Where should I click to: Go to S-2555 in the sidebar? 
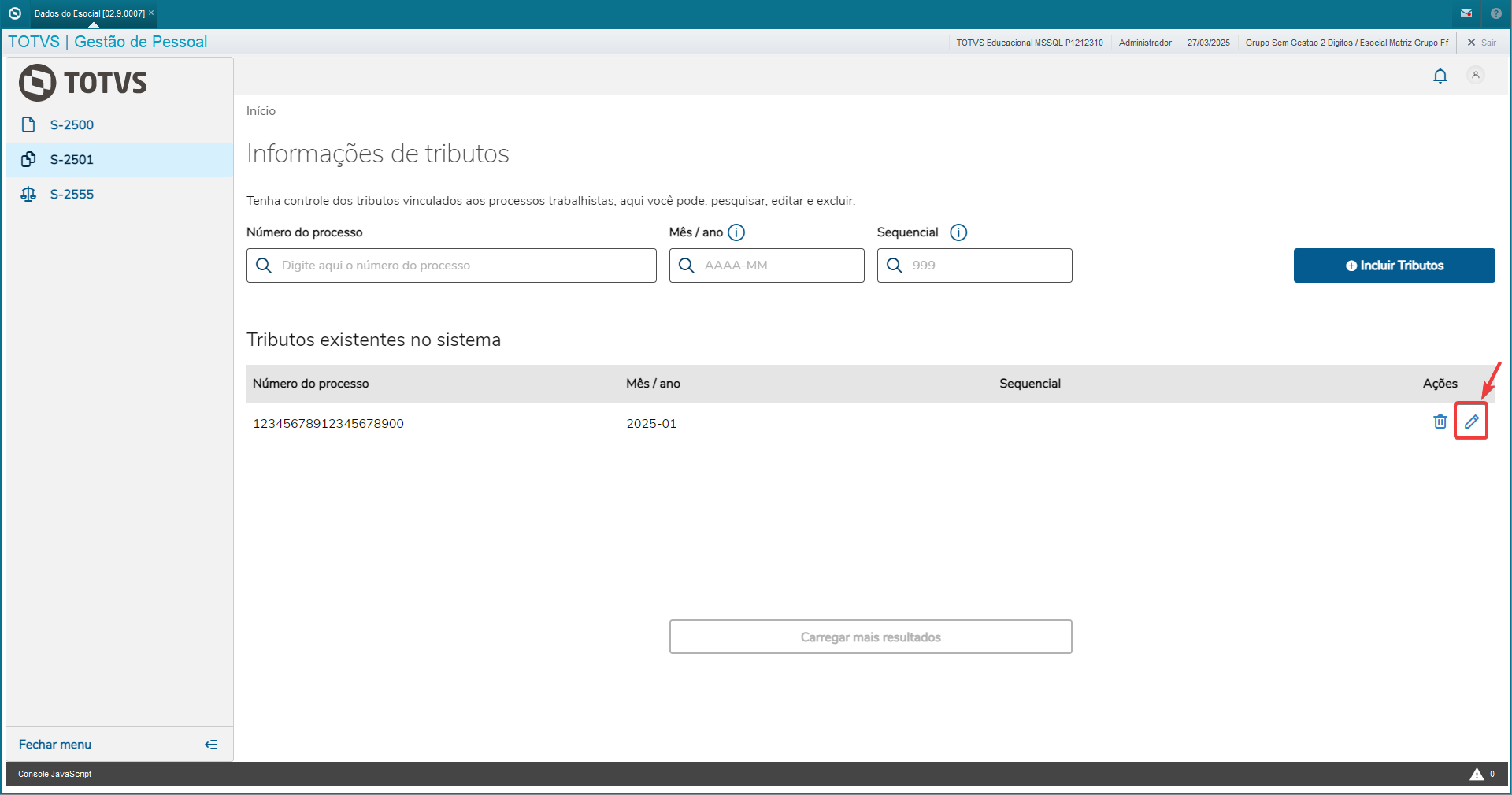[x=72, y=194]
